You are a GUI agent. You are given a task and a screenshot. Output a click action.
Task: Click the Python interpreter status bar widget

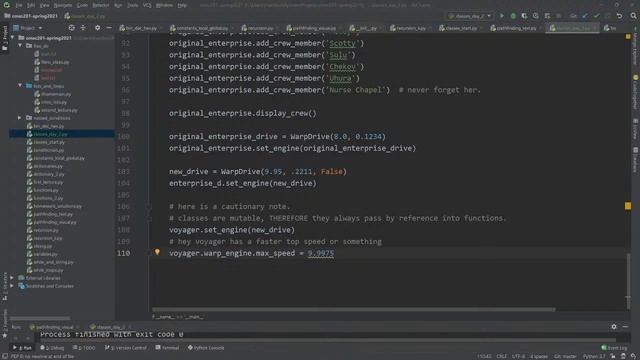click(x=594, y=356)
